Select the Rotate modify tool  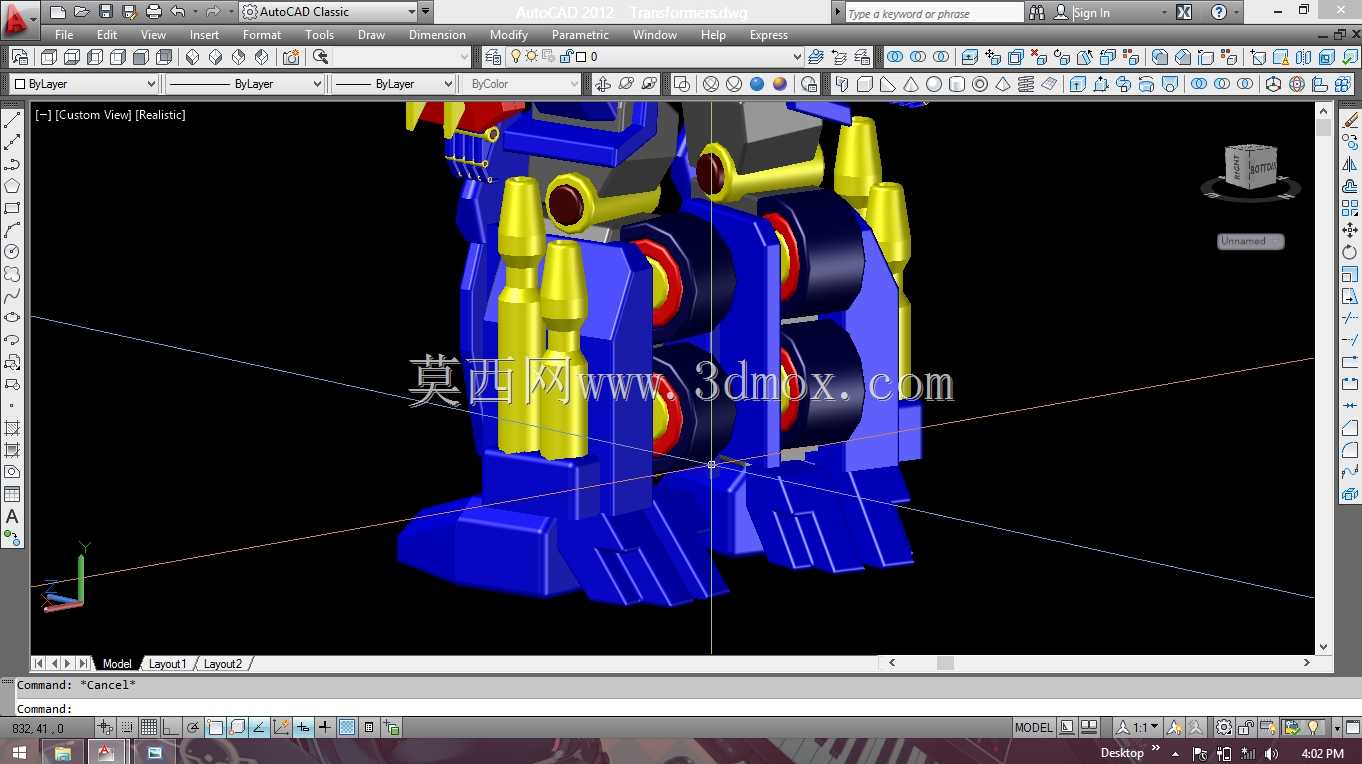tap(1350, 252)
